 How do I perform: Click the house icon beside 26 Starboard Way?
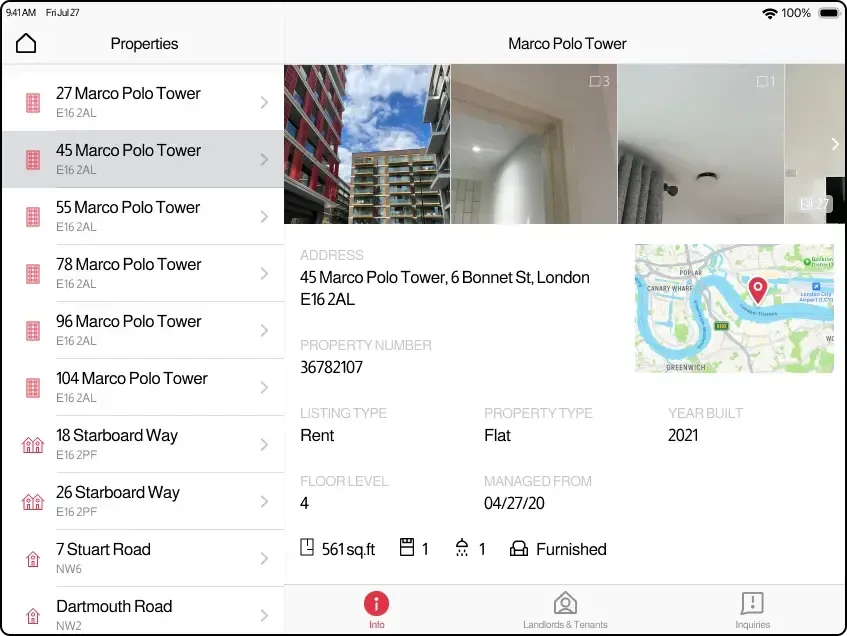pos(32,501)
